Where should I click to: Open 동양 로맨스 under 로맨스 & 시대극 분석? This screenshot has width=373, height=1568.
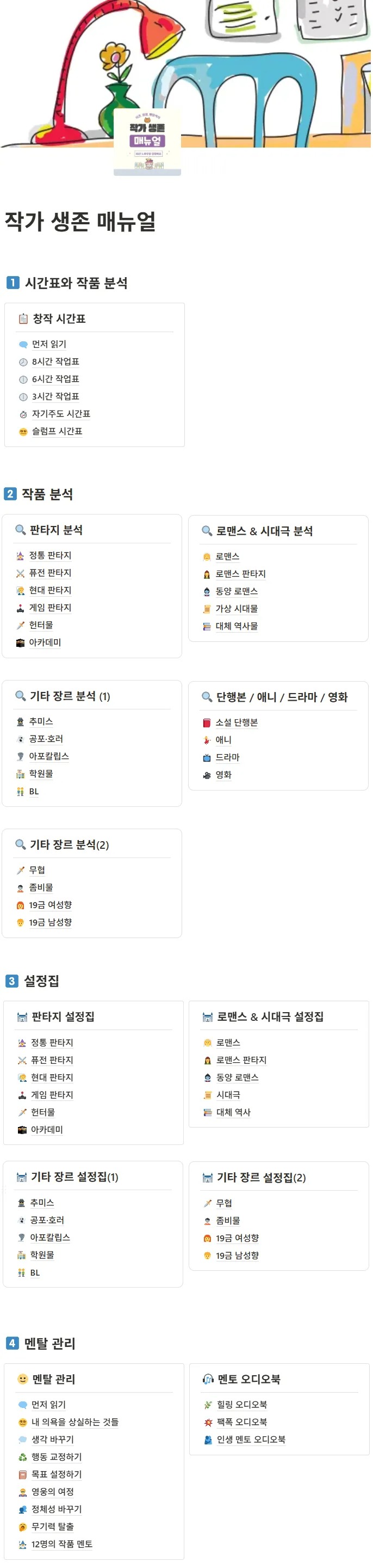237,592
